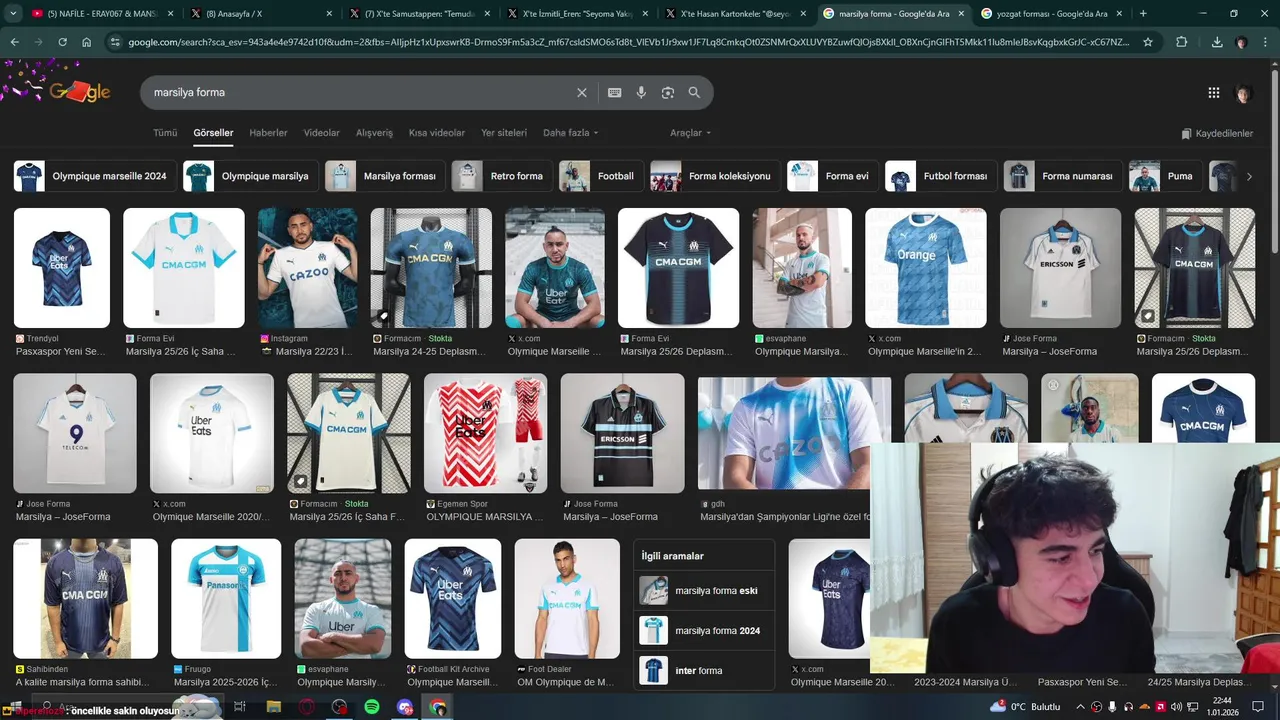Click the Chrome address bar URL
The height and width of the screenshot is (720, 1280).
pos(628,42)
